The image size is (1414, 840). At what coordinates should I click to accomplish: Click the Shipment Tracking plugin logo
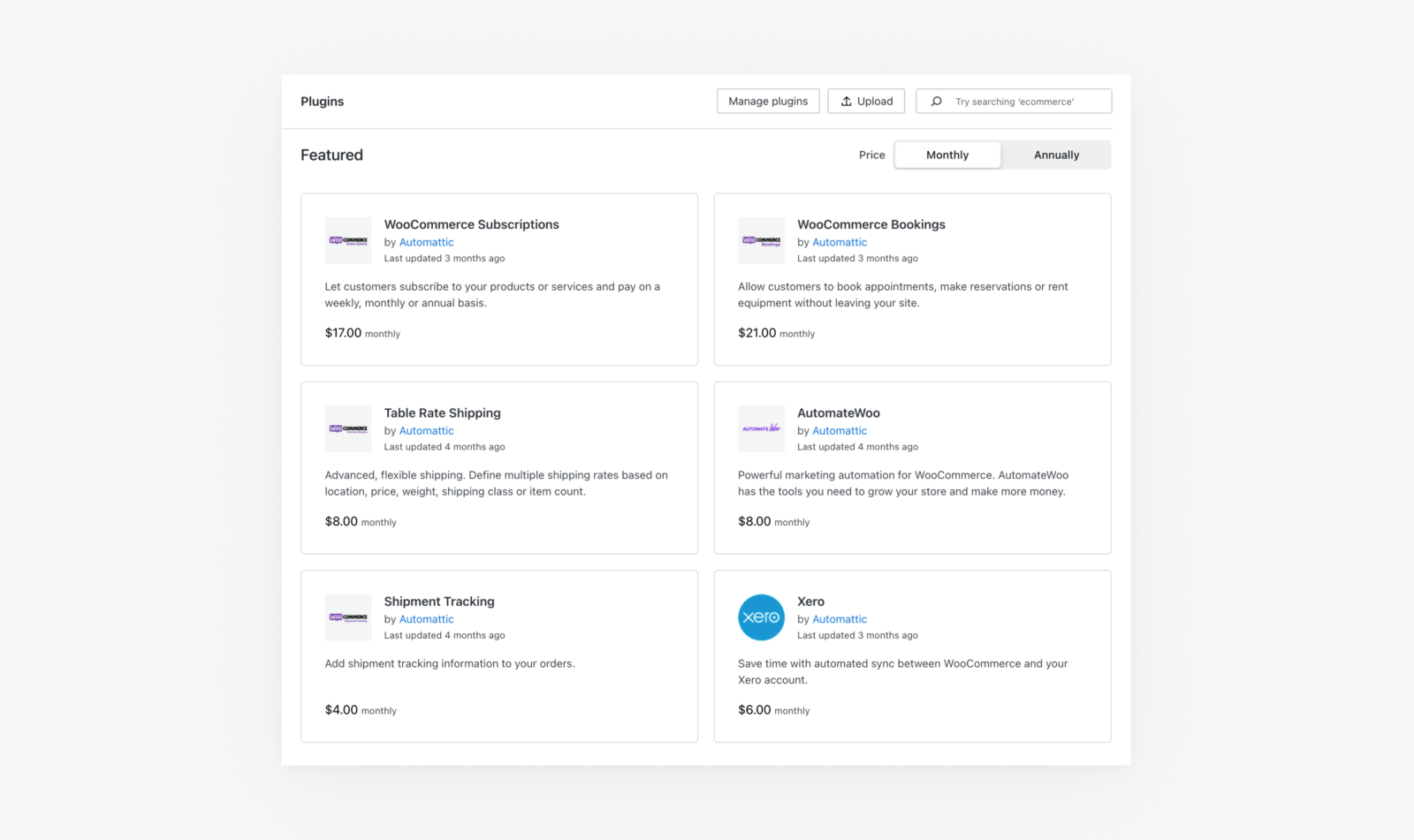point(348,617)
